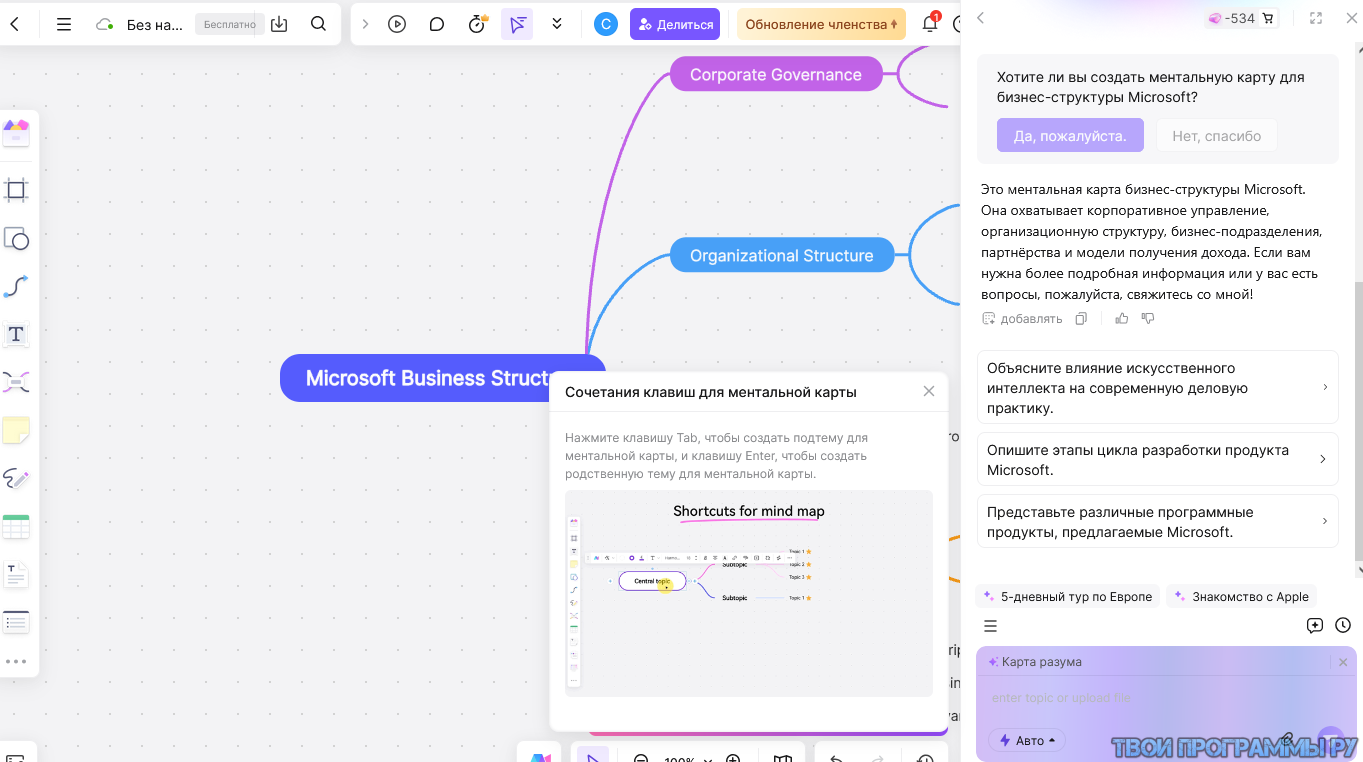The height and width of the screenshot is (762, 1363).
Task: Select the Corporate Governance node
Action: click(x=776, y=74)
